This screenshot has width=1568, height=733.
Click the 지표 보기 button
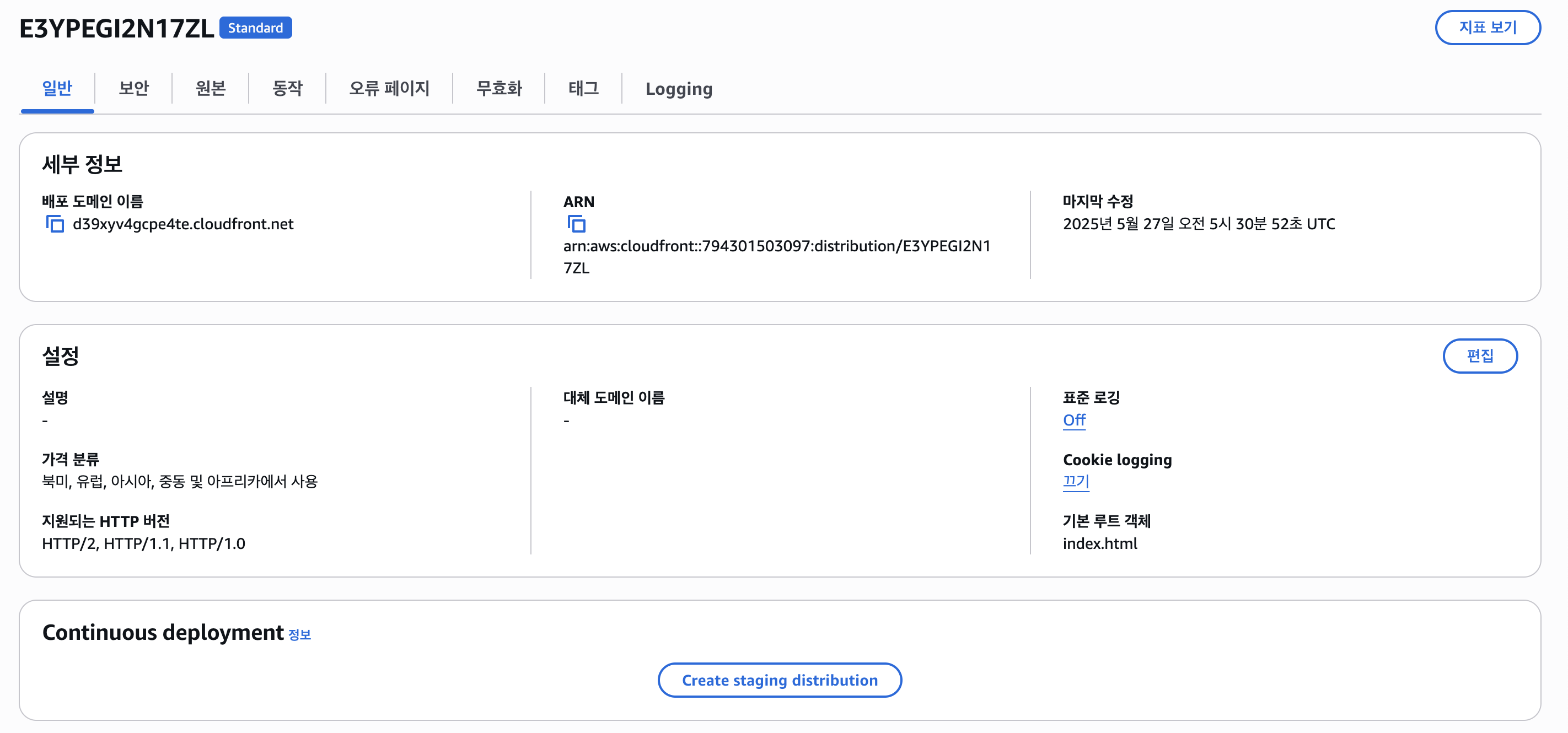[x=1487, y=28]
